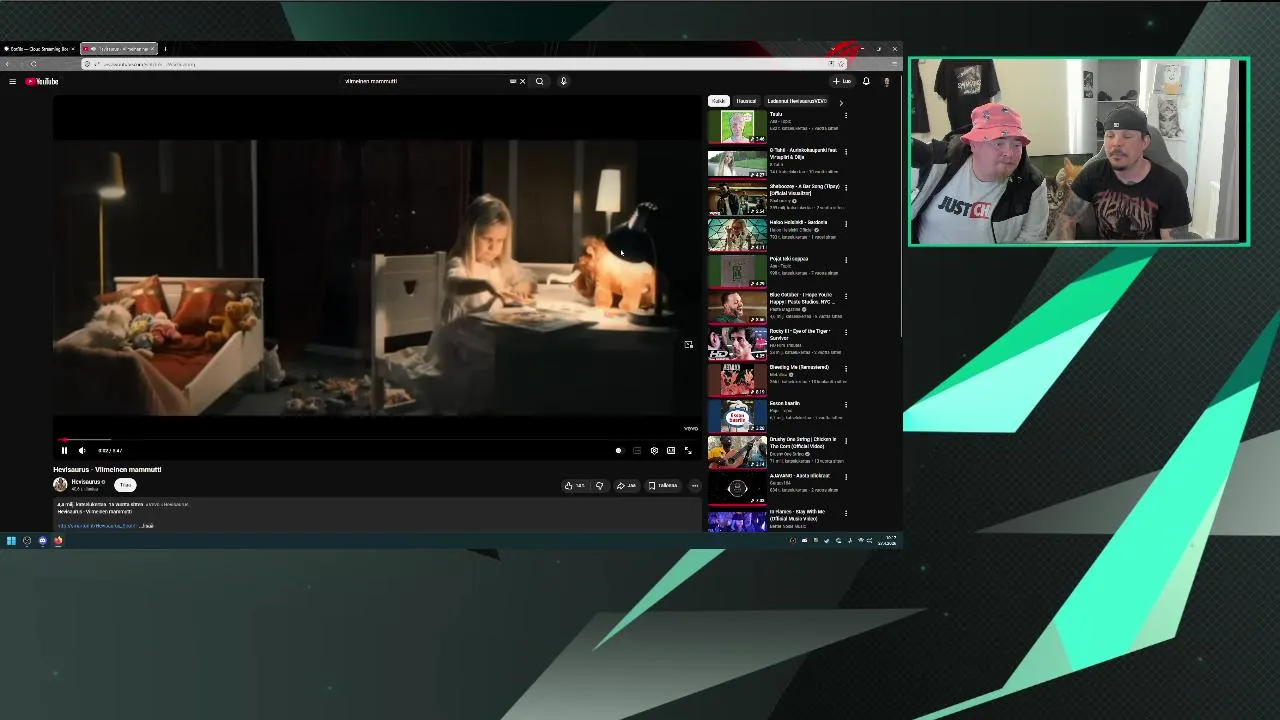Viewport: 1280px width, 720px height.
Task: Open the Rocky III Eye of the Tiger title
Action: tap(800, 334)
